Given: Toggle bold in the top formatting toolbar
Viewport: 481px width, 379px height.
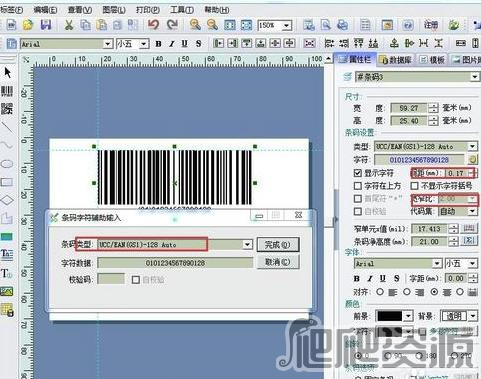Looking at the screenshot, I should coord(159,44).
